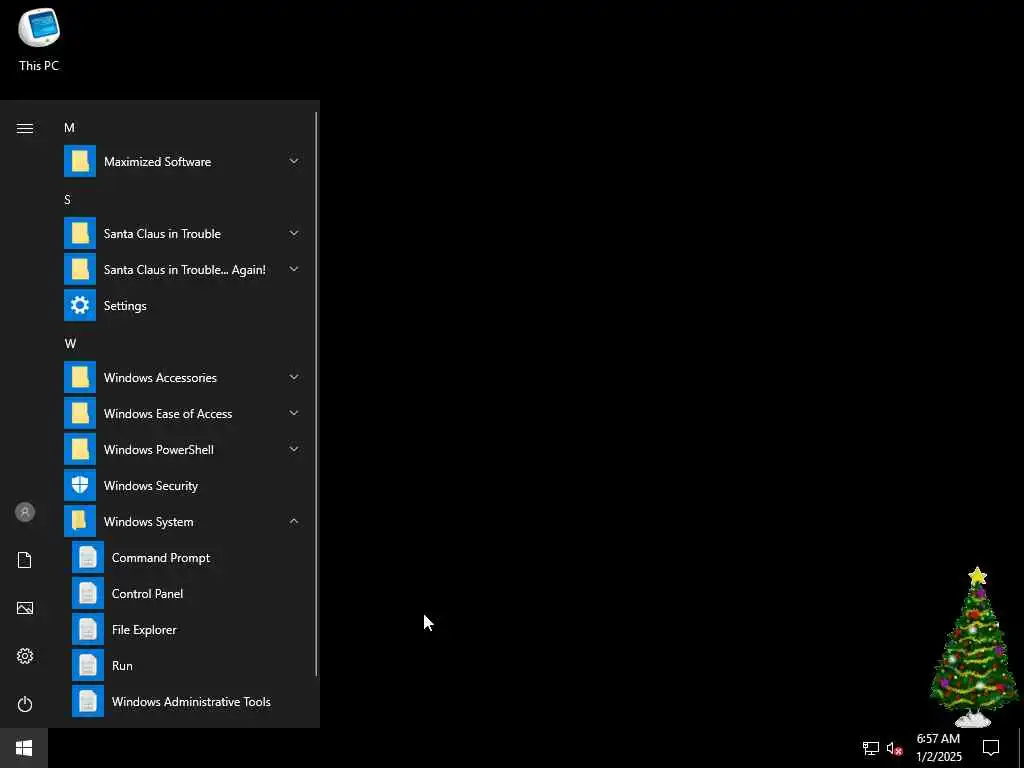
Task: Open the network icon in system tray
Action: click(x=871, y=748)
